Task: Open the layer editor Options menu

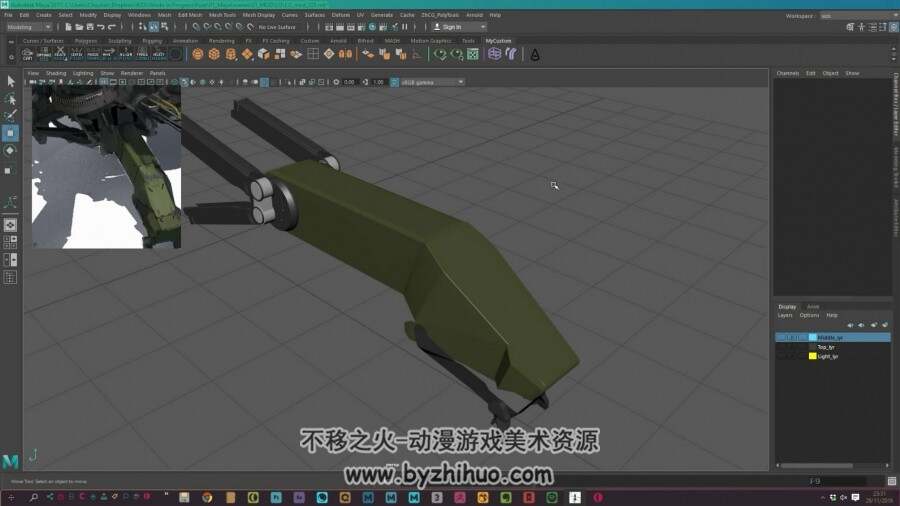Action: [x=809, y=315]
